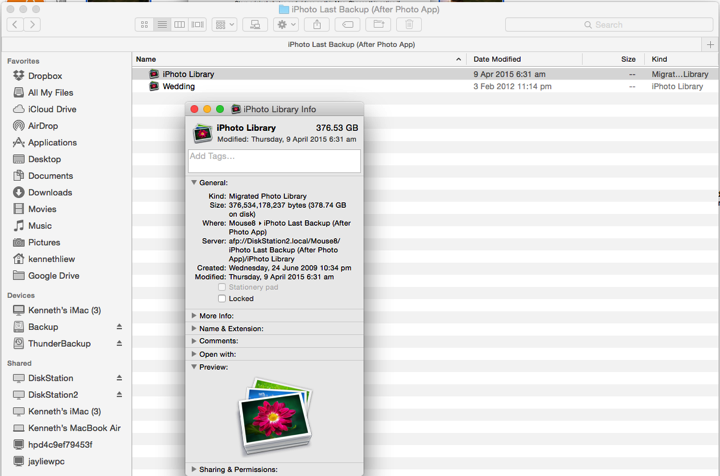Click the Share toolbar button

[x=317, y=25]
